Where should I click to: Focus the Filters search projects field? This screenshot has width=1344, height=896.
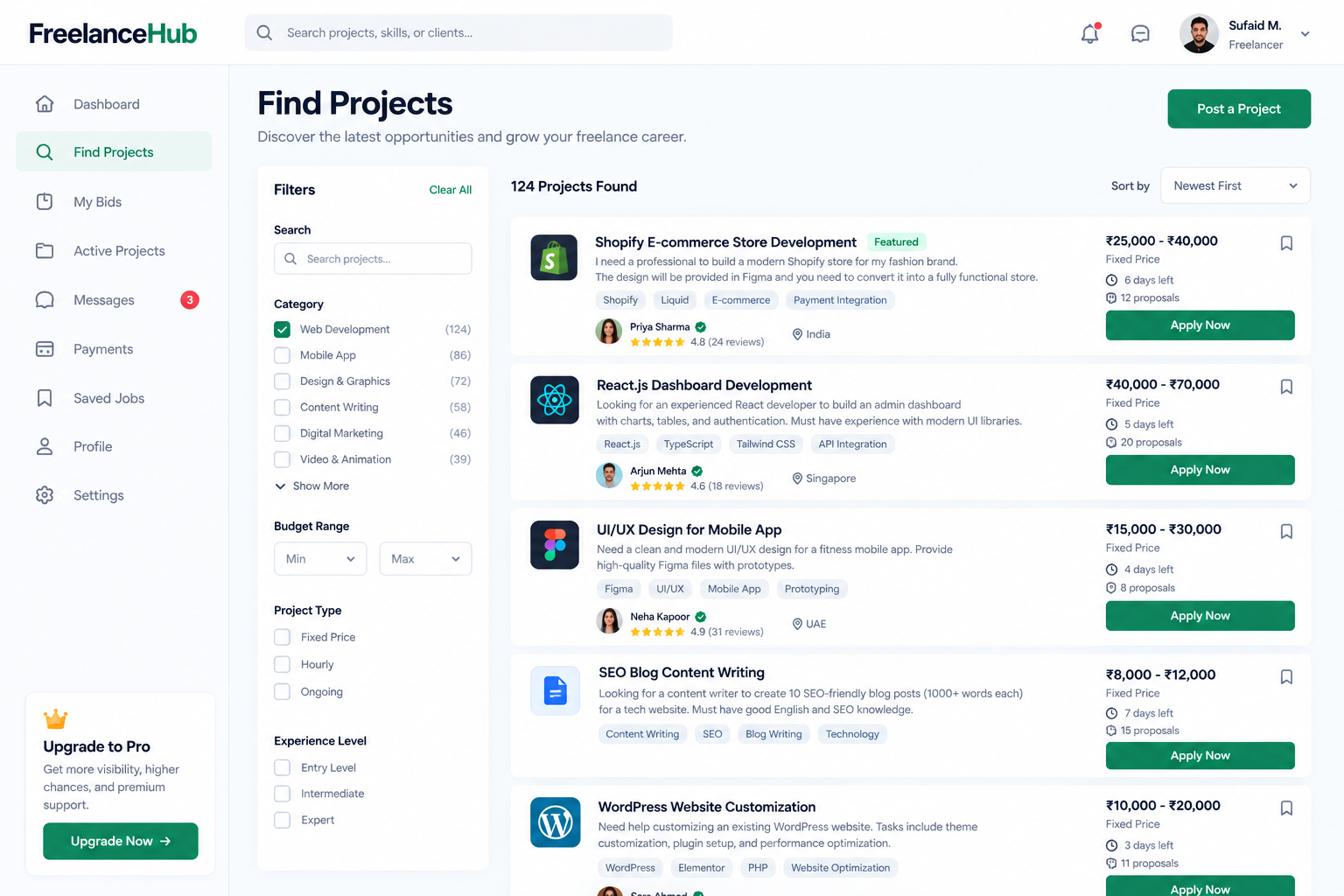point(373,259)
